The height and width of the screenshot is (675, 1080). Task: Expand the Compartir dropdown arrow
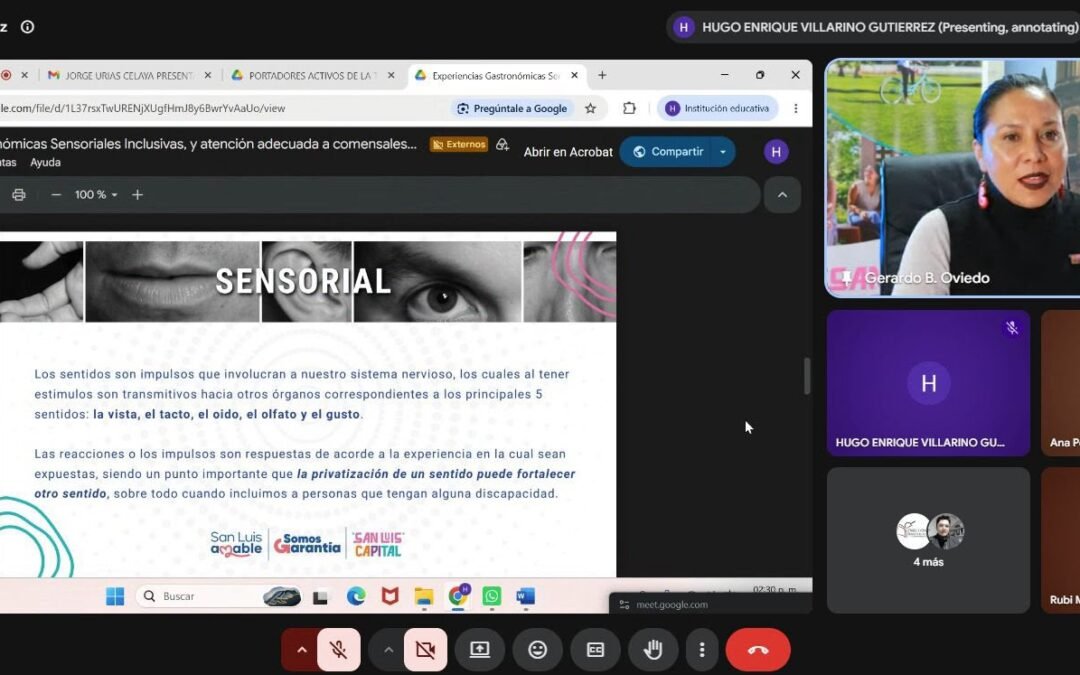tap(723, 152)
